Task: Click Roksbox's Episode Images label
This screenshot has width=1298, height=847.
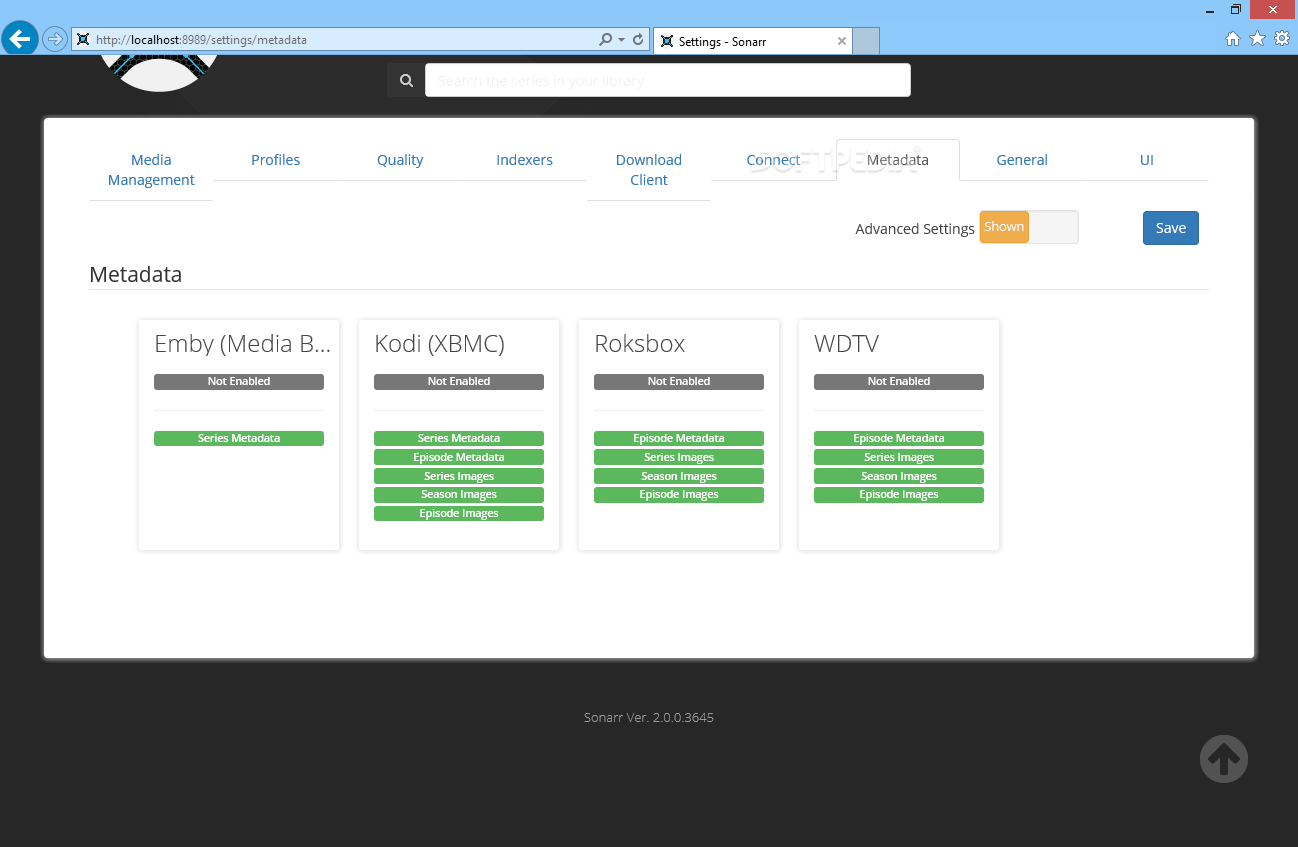Action: (679, 495)
